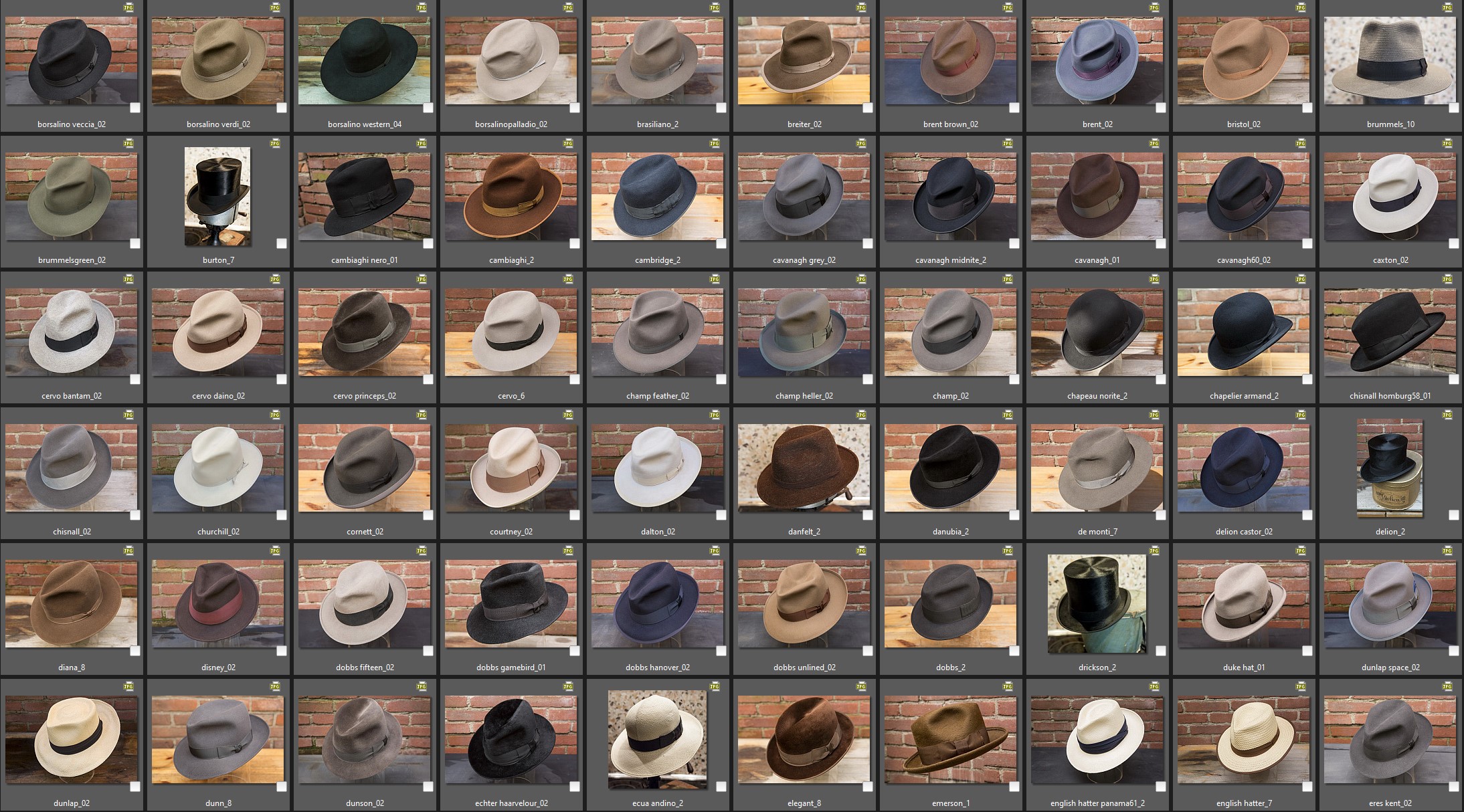Image resolution: width=1464 pixels, height=812 pixels.
Task: Click the file name champ feather_02
Action: click(658, 396)
